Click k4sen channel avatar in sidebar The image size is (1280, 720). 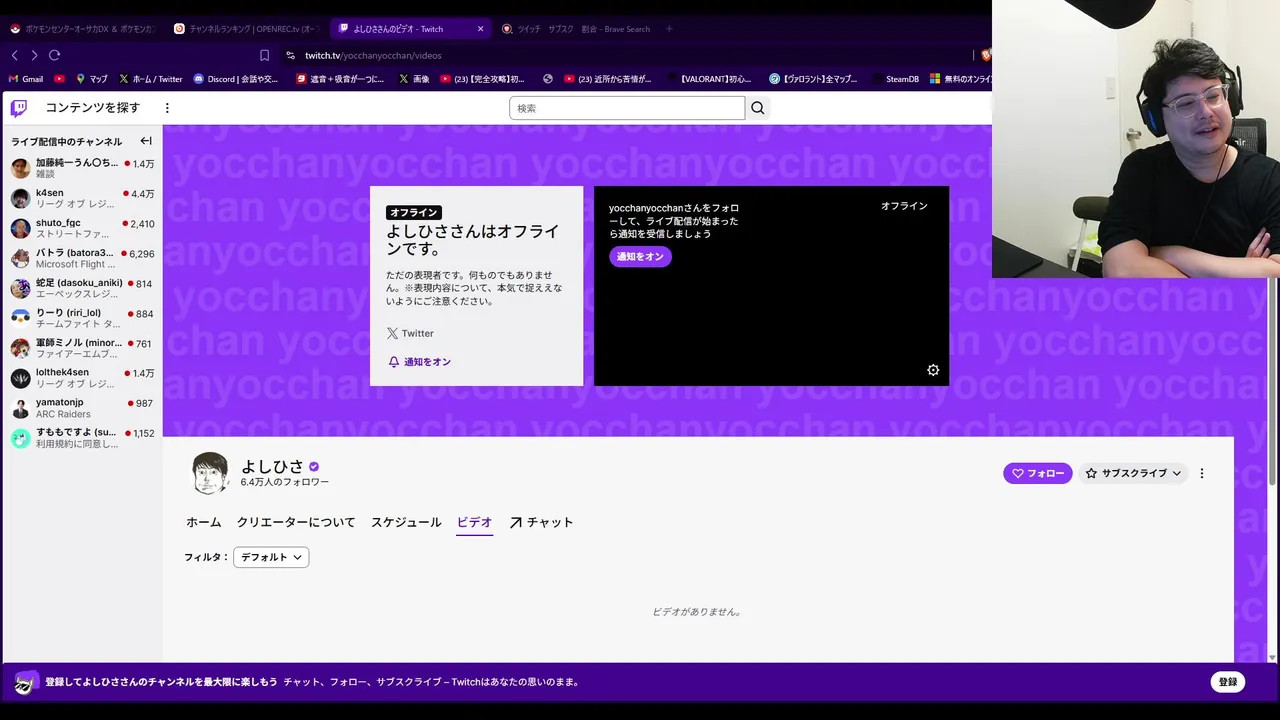click(x=20, y=198)
